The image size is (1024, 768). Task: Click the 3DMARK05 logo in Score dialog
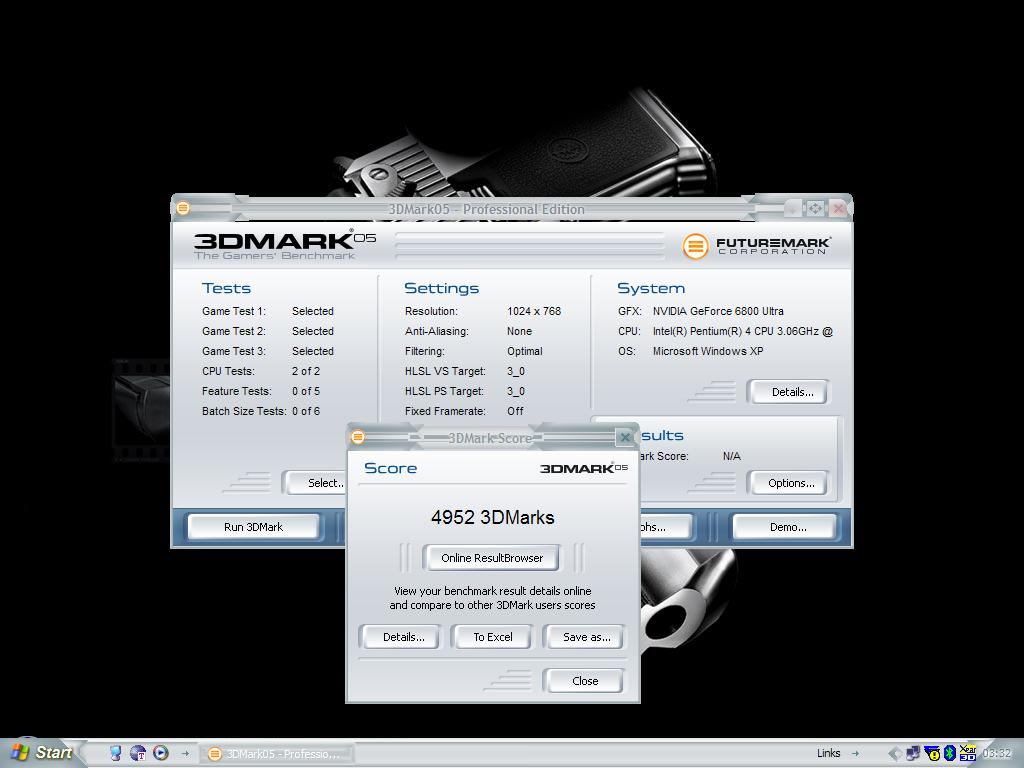(x=584, y=468)
